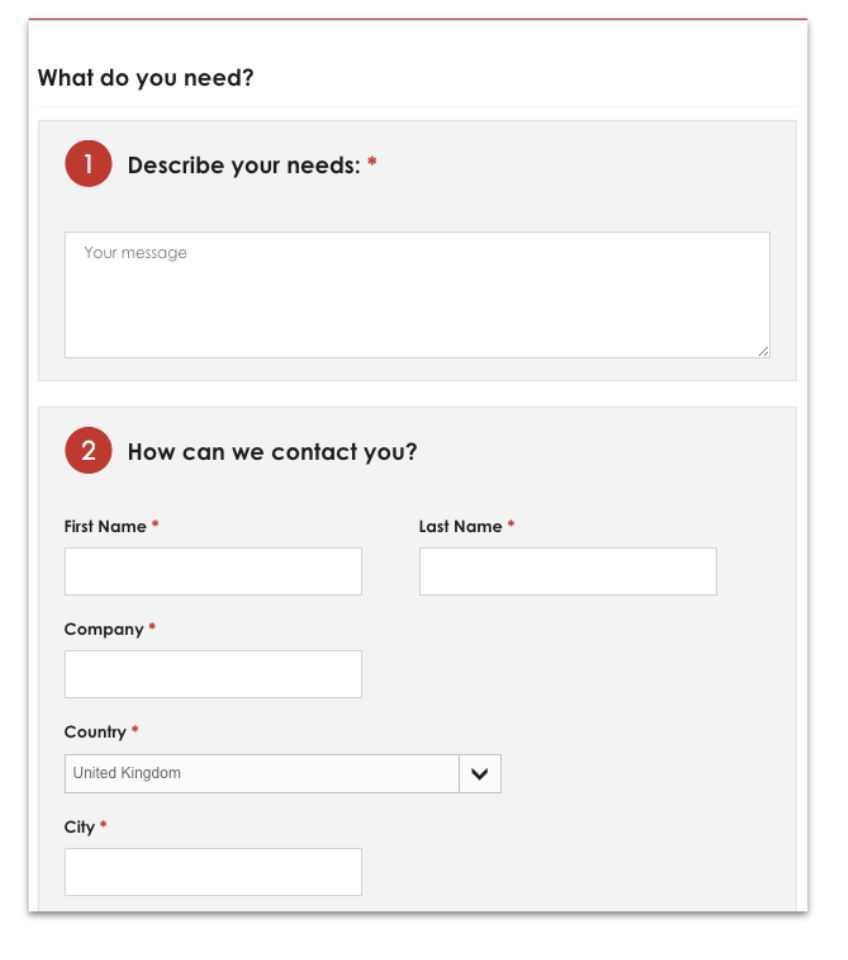Click the What do you need title
Screen dimensions: 848x960
pos(146,77)
